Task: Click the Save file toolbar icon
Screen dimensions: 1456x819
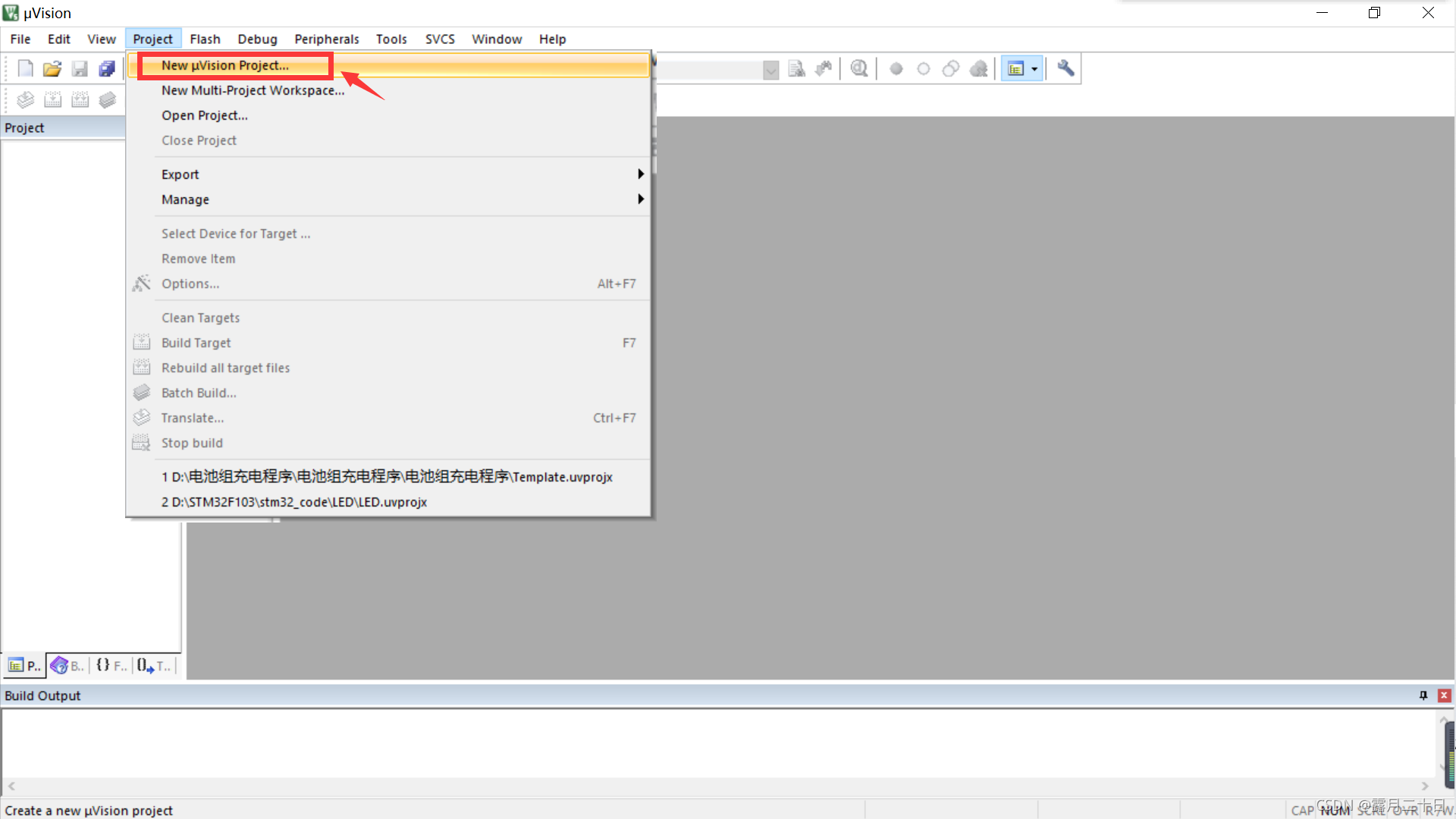Action: (x=80, y=69)
